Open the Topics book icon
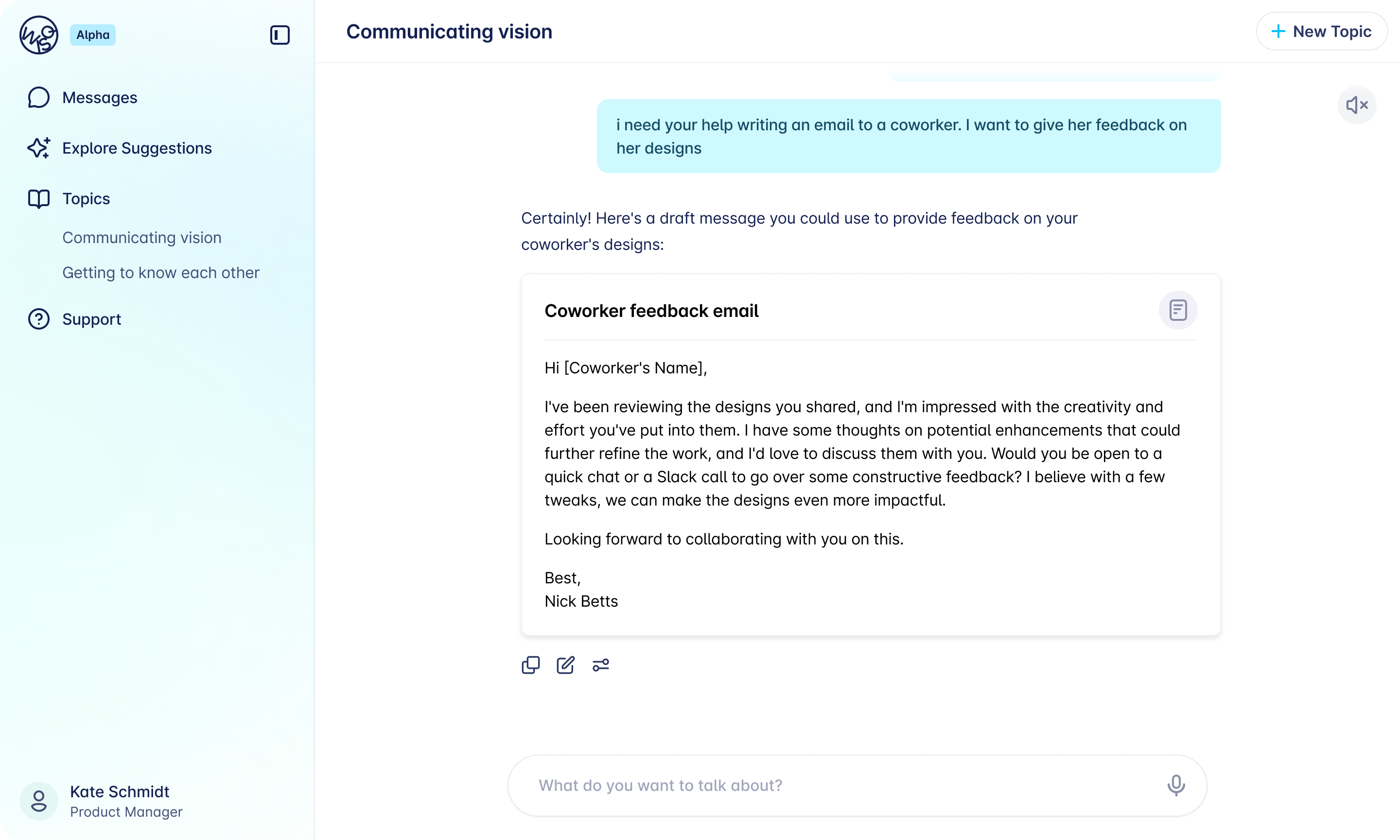1400x840 pixels. 38,199
